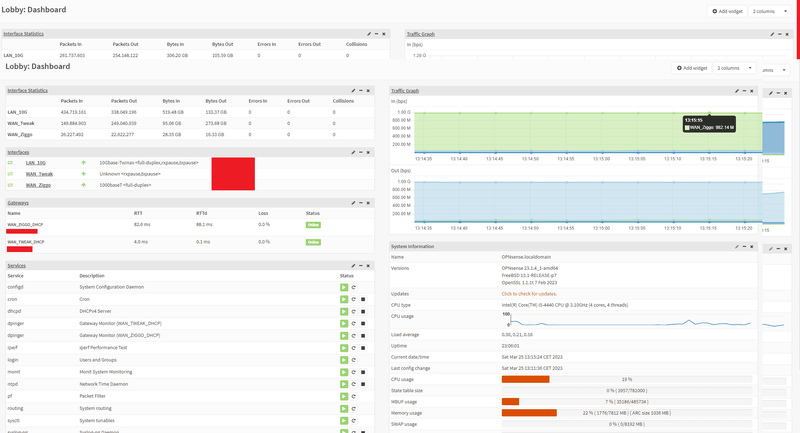Remove the Gateways widget

[x=368, y=203]
